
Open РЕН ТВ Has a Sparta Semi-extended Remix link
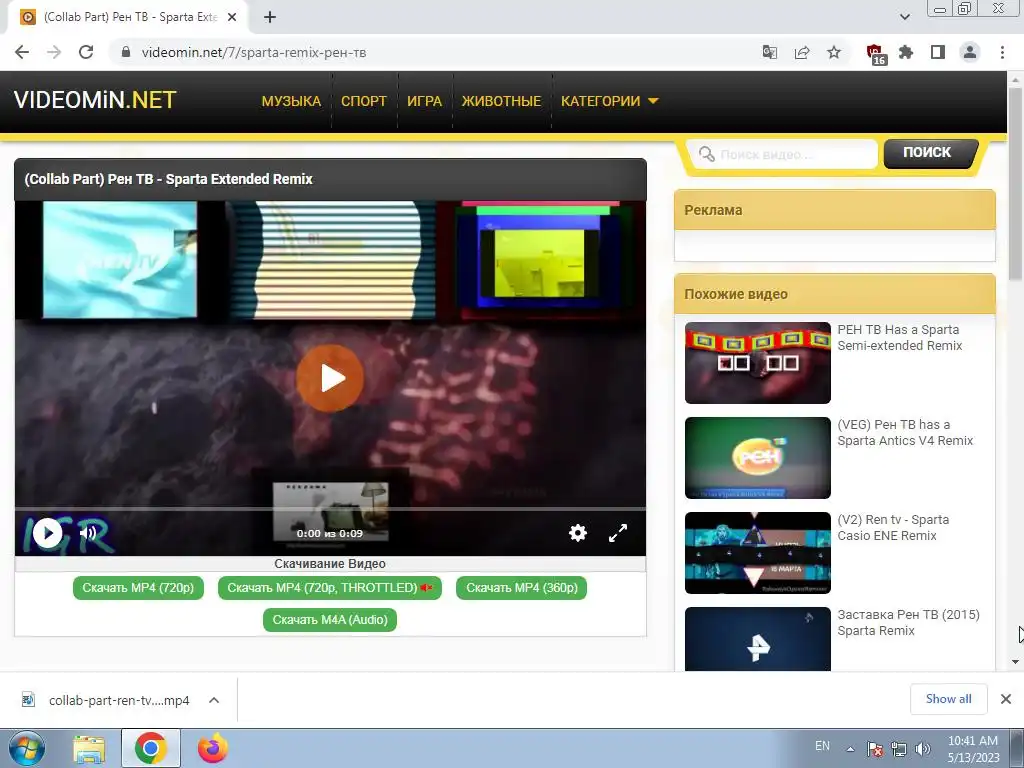[x=900, y=338]
